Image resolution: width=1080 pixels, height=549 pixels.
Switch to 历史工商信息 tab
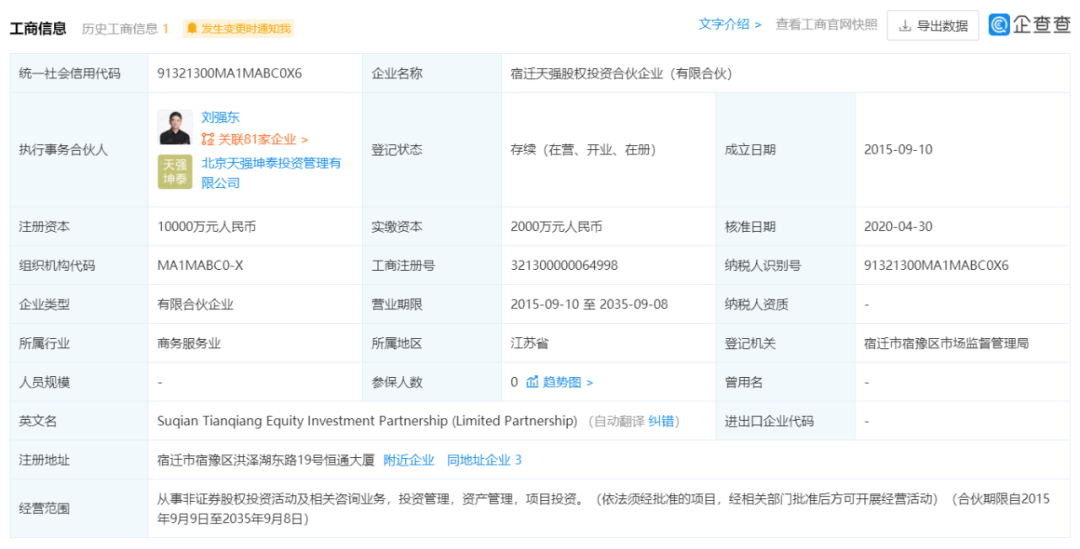click(124, 29)
